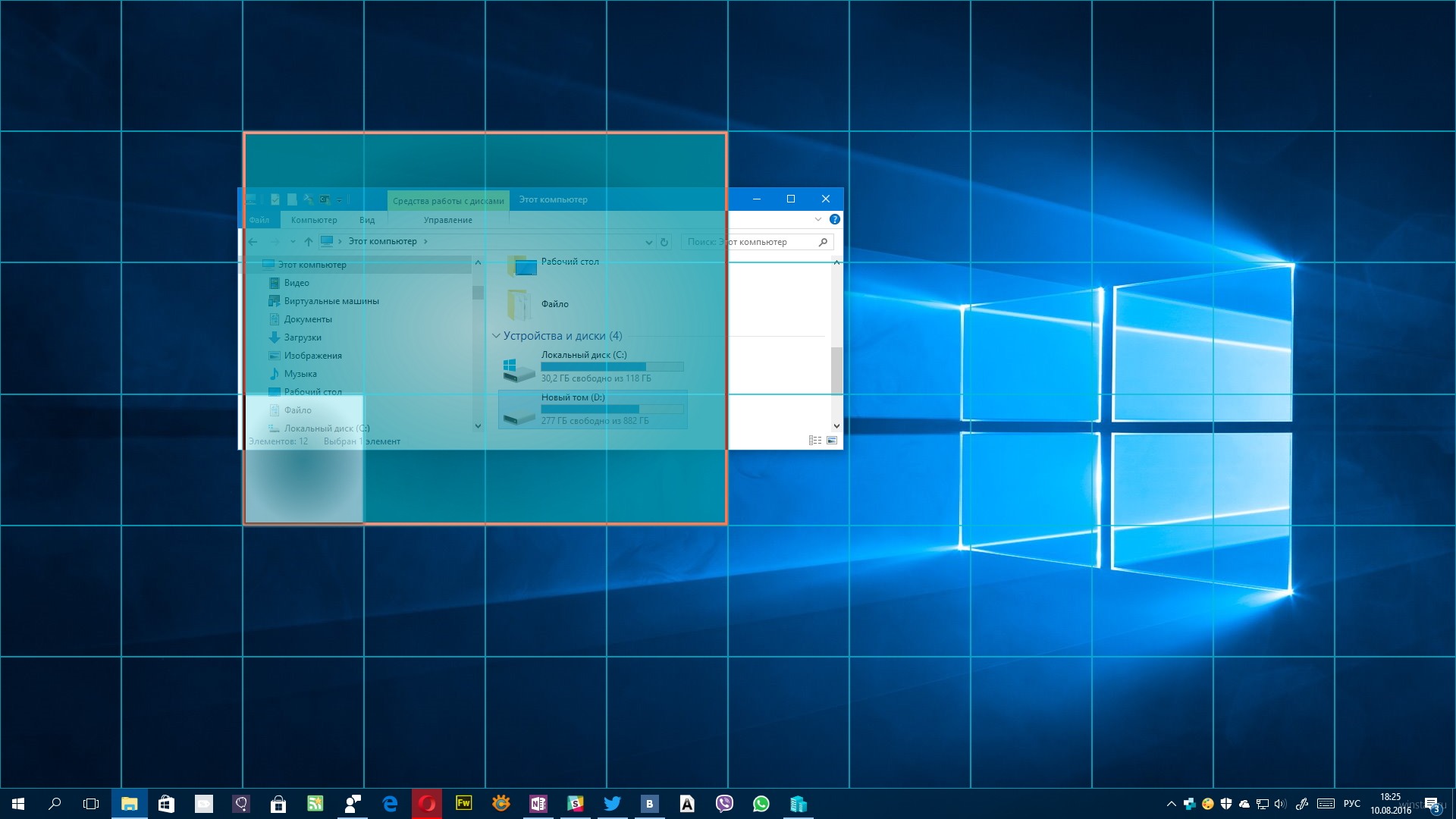Switch to details view in Explorer
This screenshot has height=819, width=1456.
pos(815,441)
